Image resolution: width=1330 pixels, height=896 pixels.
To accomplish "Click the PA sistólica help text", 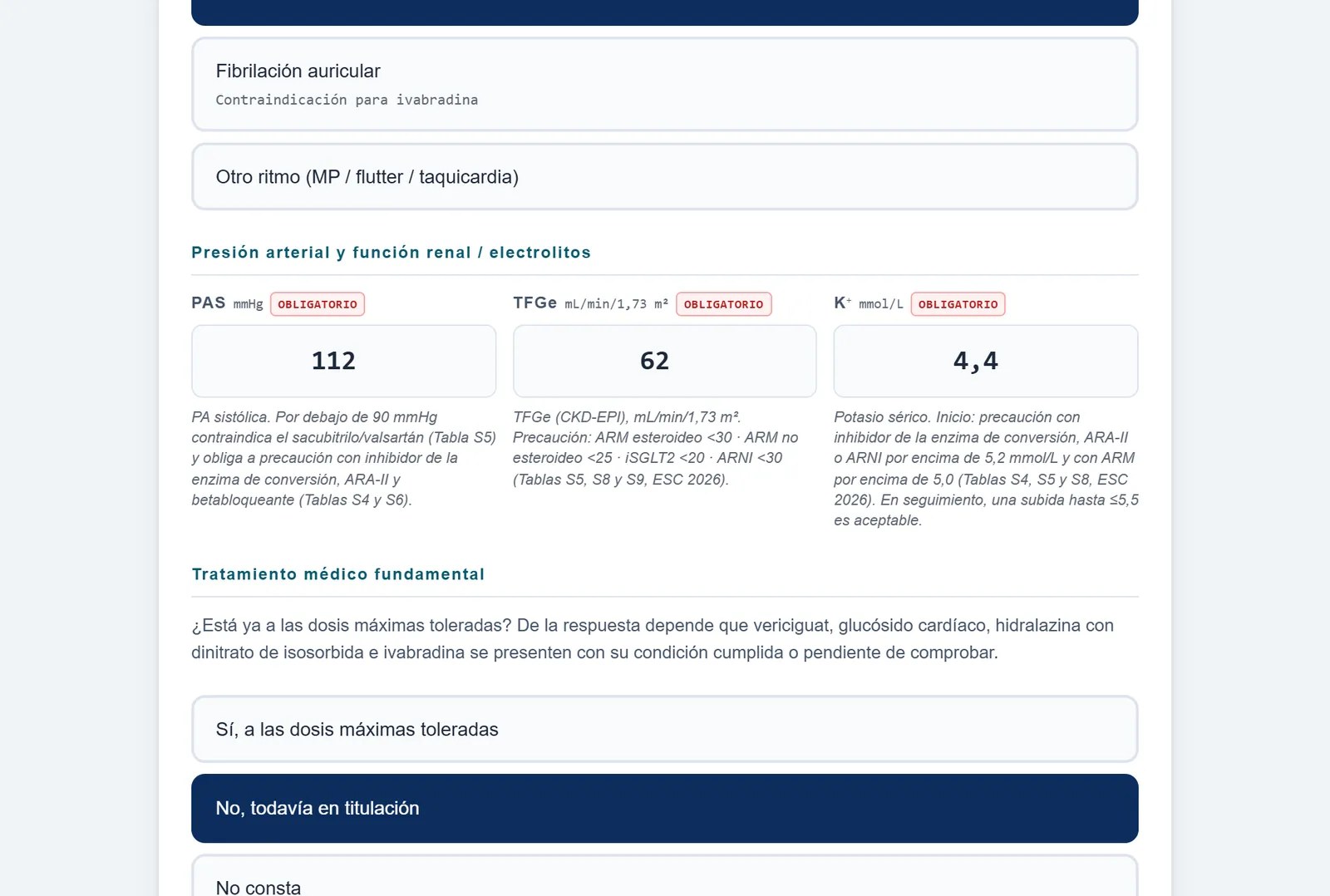I will [x=343, y=458].
